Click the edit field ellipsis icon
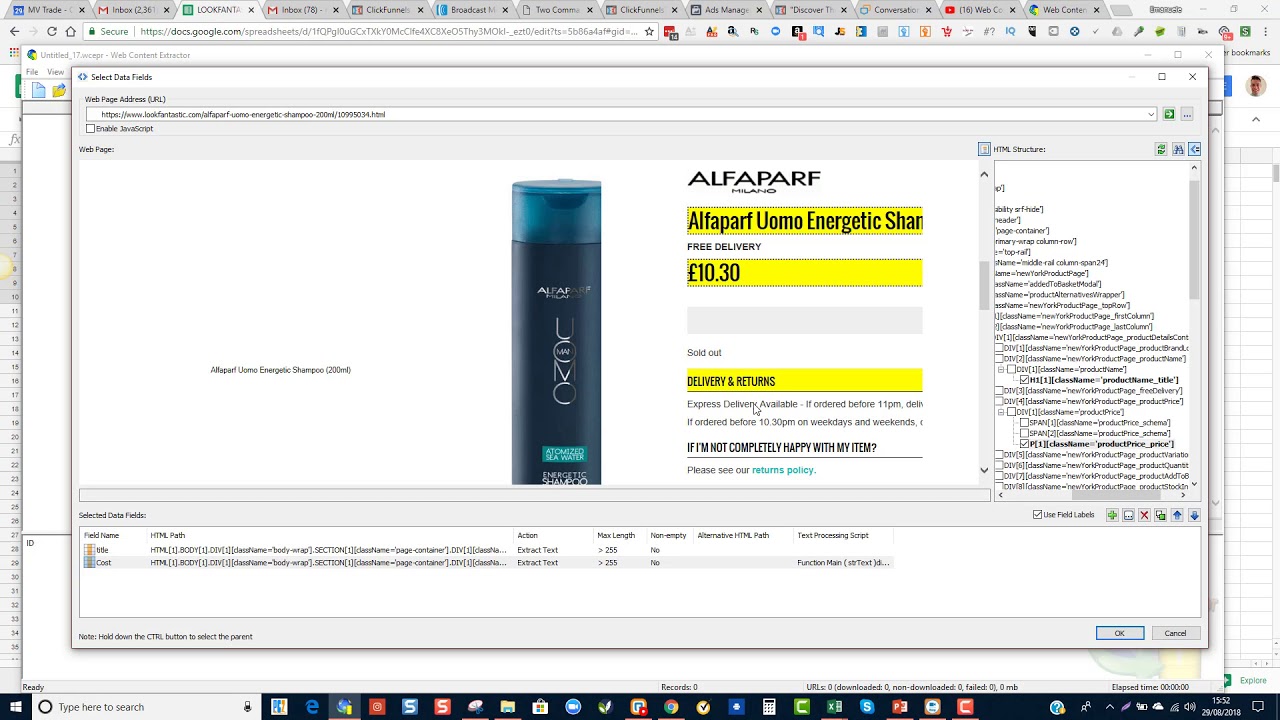The image size is (1280, 720). [1128, 515]
